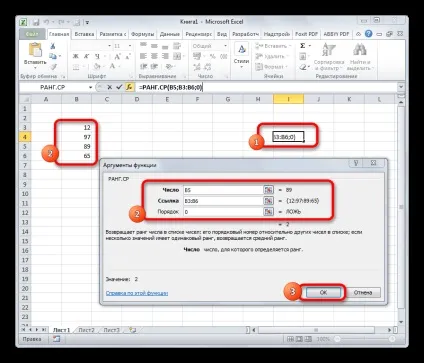The image size is (424, 363).
Task: Open the Name Box dropdown arrow
Action: point(90,87)
